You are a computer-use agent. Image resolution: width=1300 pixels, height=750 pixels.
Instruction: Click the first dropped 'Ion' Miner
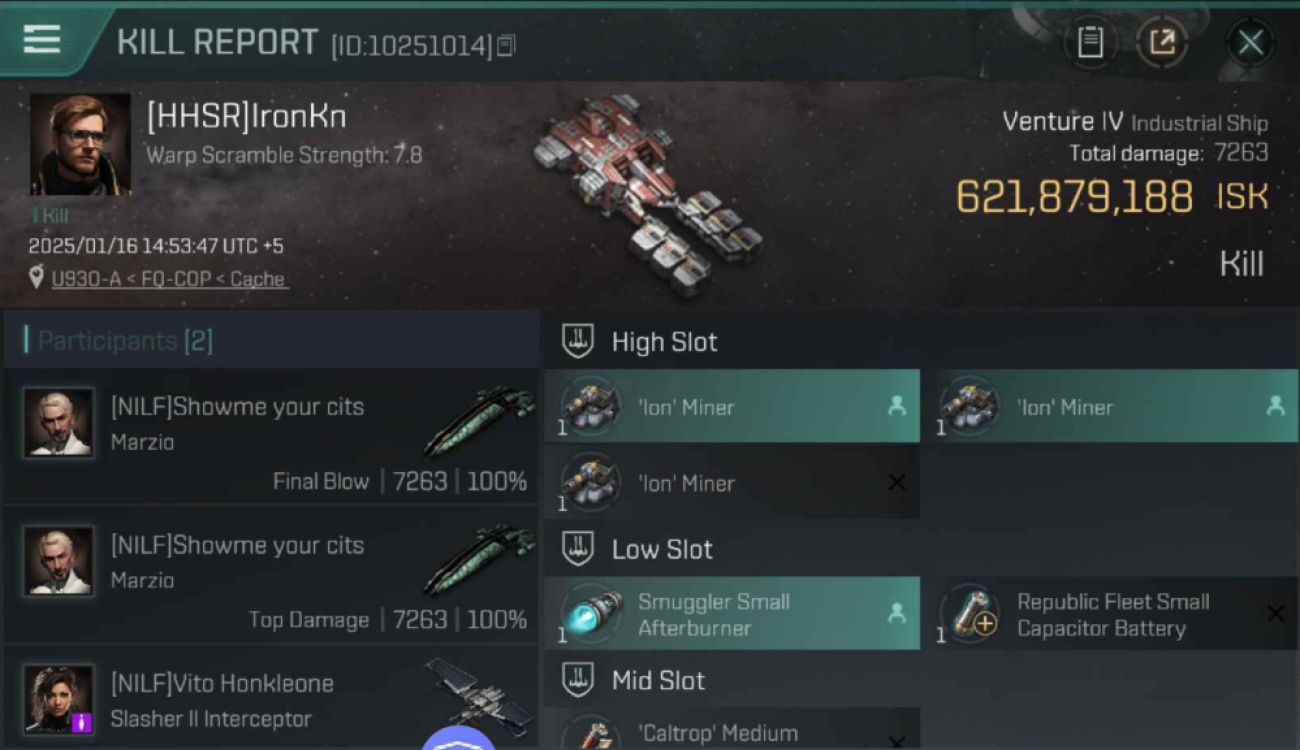[732, 406]
